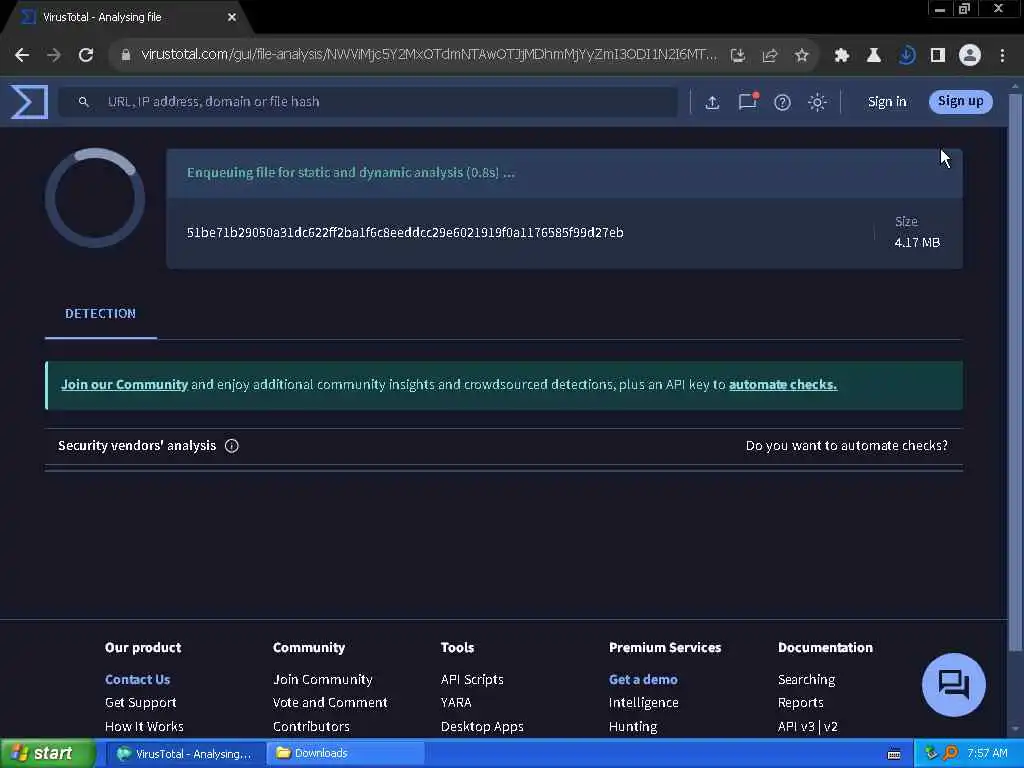Click the taskbar clock 7:57 AM
The image size is (1024, 768).
(987, 754)
